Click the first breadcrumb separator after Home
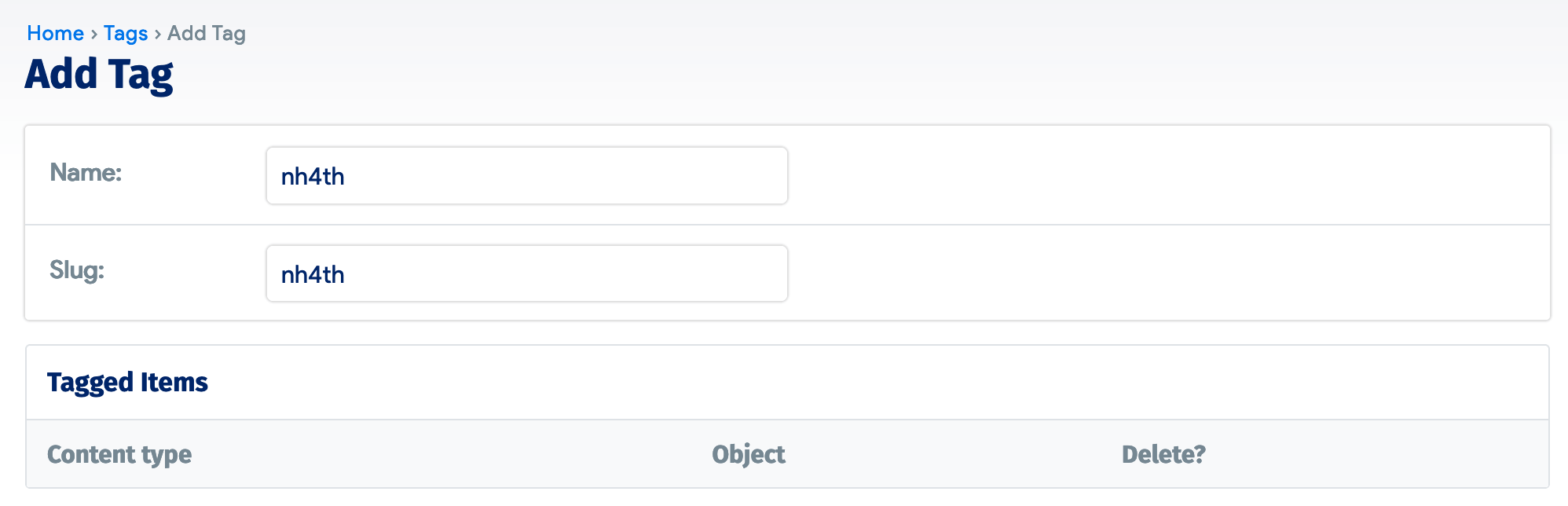The width and height of the screenshot is (1568, 506). tap(94, 34)
